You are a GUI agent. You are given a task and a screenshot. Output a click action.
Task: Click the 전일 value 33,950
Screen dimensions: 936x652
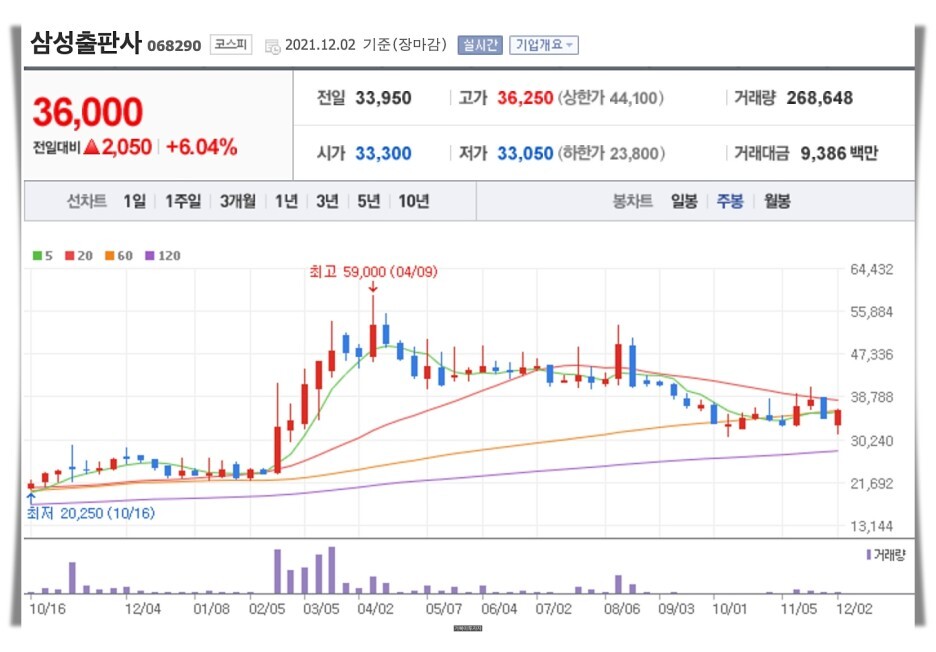[383, 98]
